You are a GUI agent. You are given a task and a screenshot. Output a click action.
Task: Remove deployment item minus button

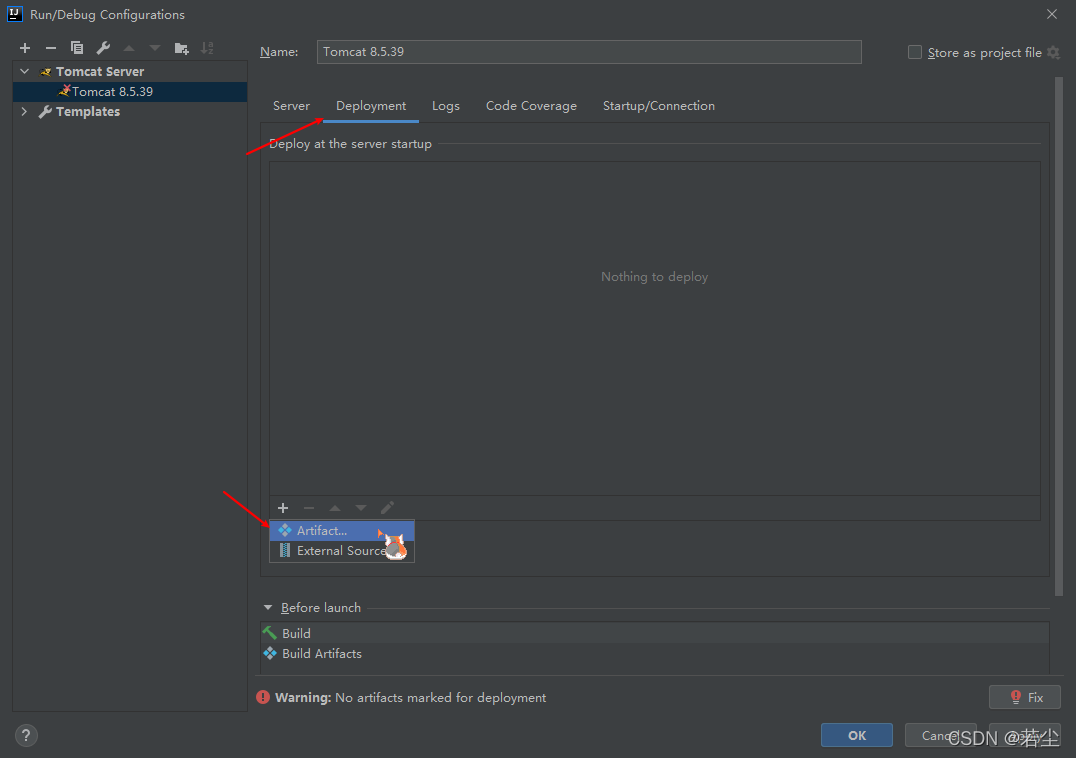coord(309,508)
